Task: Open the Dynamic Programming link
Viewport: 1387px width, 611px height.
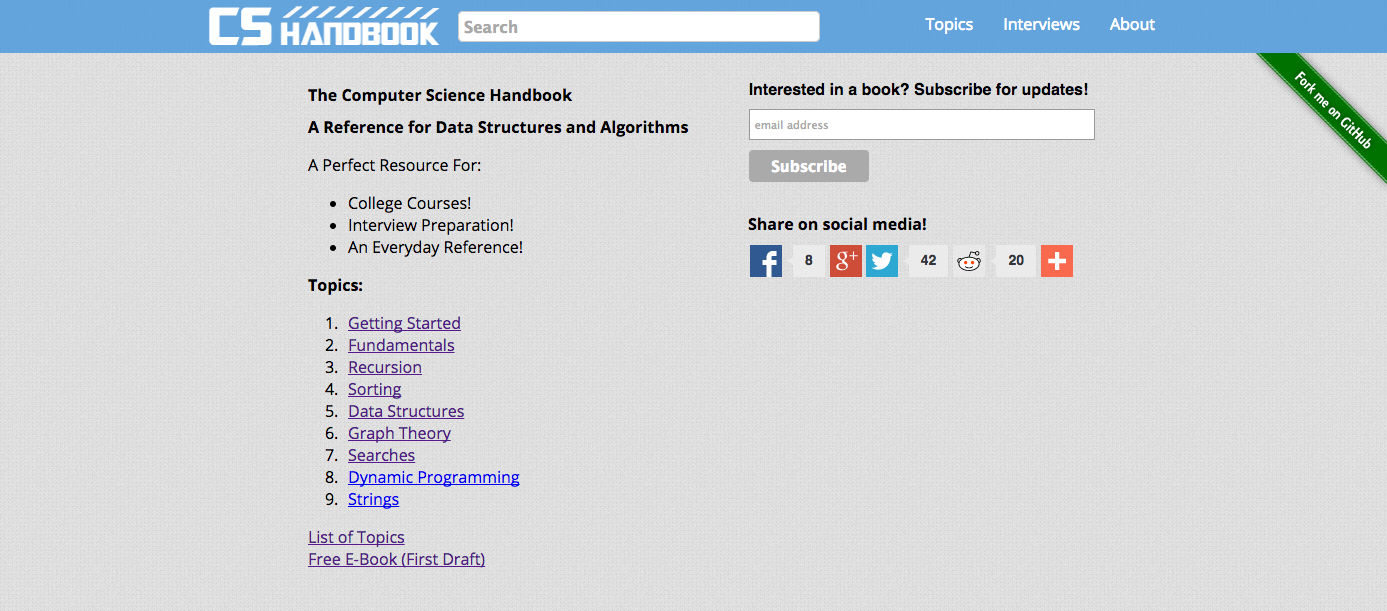Action: (x=433, y=477)
